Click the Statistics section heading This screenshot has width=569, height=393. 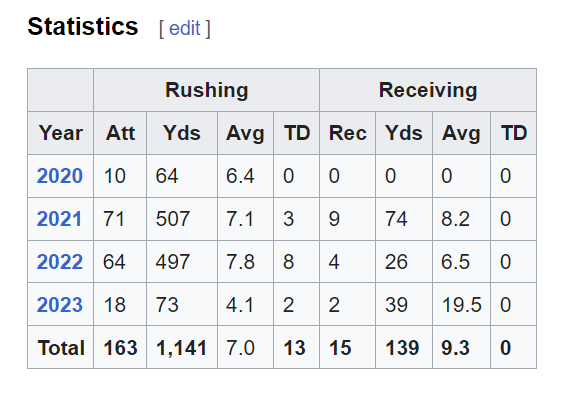[x=83, y=26]
